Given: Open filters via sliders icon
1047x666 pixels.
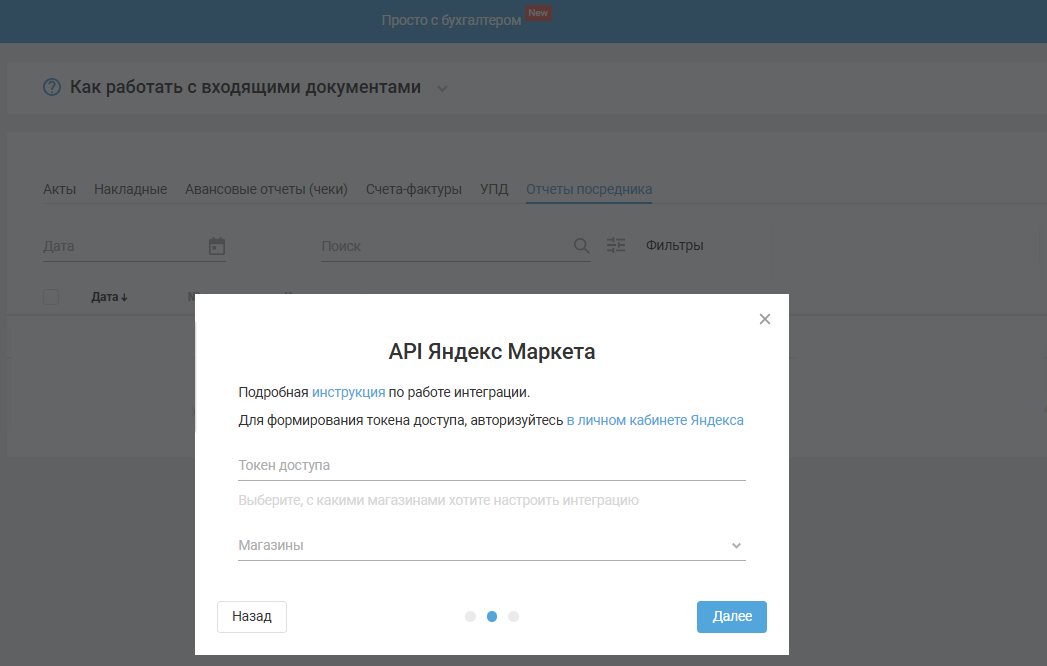Looking at the screenshot, I should (x=616, y=245).
